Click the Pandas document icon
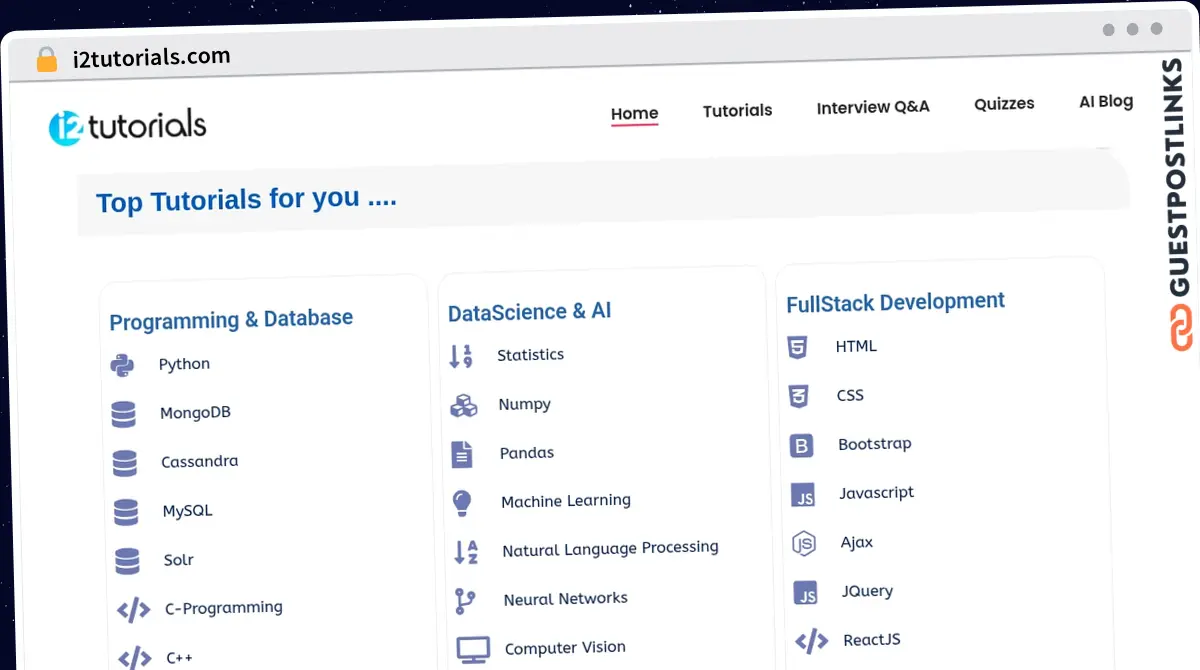This screenshot has height=670, width=1200. click(x=461, y=453)
